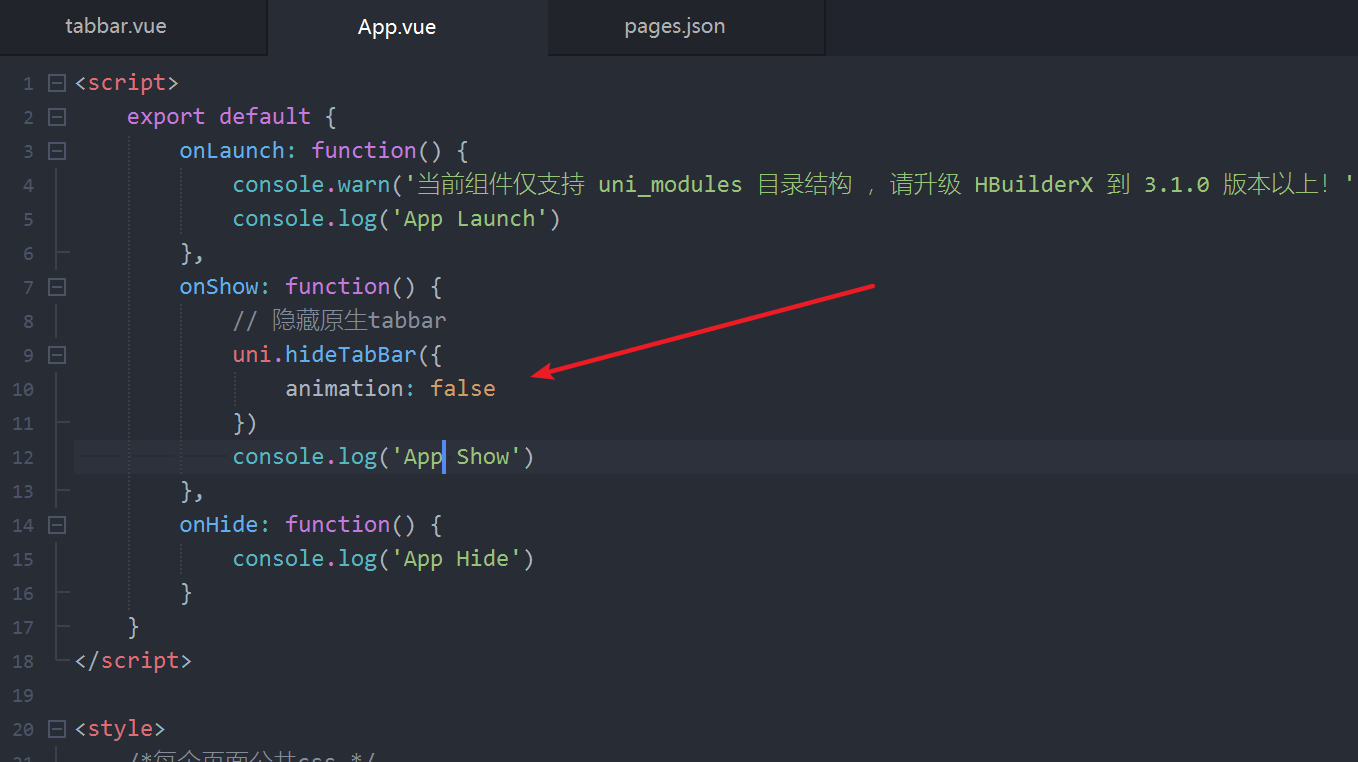The width and height of the screenshot is (1358, 762).
Task: Click the closing </script> tag on line 18
Action: coord(133,660)
